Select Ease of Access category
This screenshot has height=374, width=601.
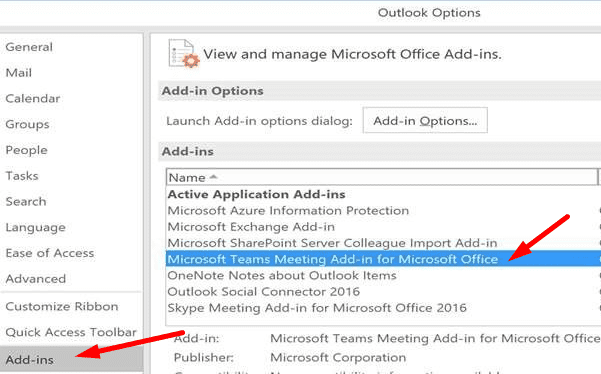(50, 253)
